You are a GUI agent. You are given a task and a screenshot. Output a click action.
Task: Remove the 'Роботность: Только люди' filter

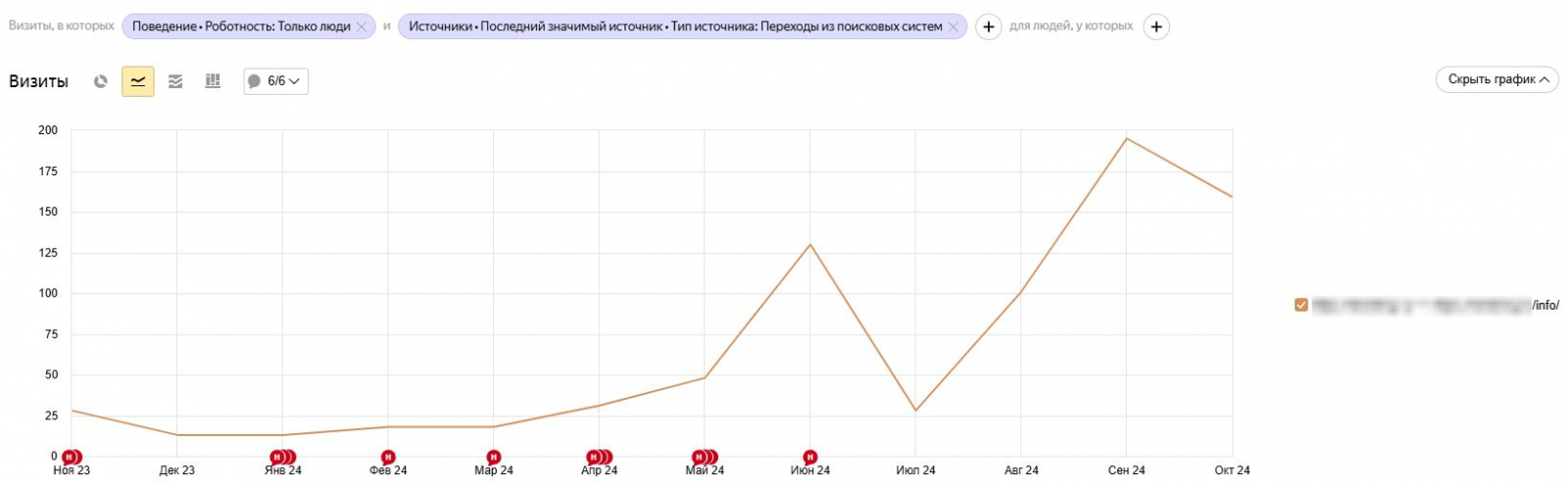[361, 26]
